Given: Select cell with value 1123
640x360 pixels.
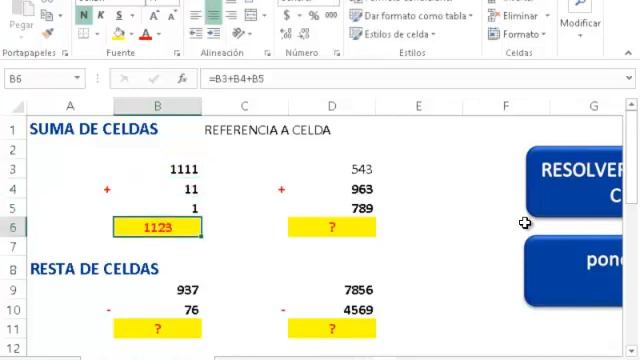Looking at the screenshot, I should click(158, 227).
